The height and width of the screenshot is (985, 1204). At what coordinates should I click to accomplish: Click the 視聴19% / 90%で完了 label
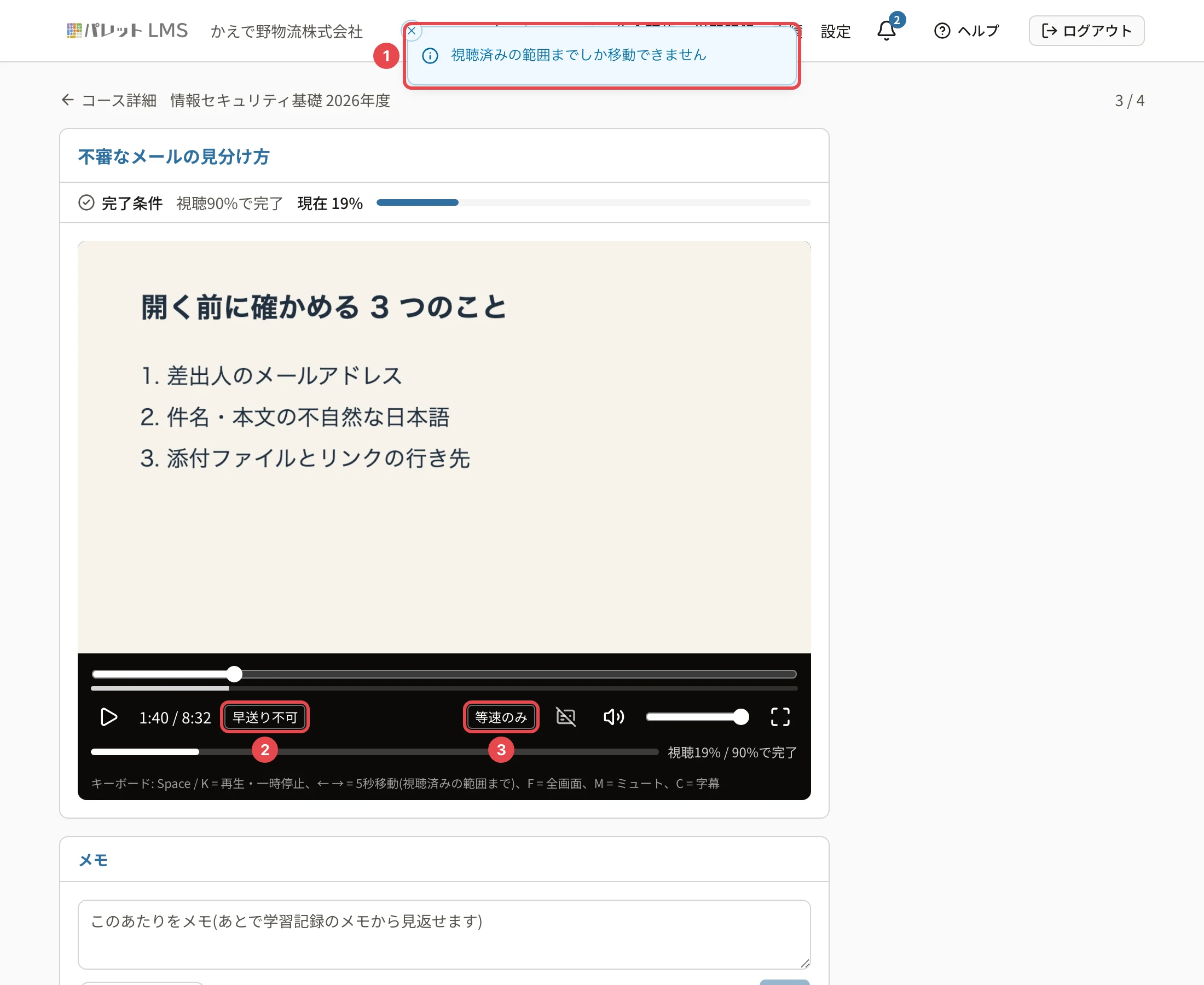coord(732,752)
